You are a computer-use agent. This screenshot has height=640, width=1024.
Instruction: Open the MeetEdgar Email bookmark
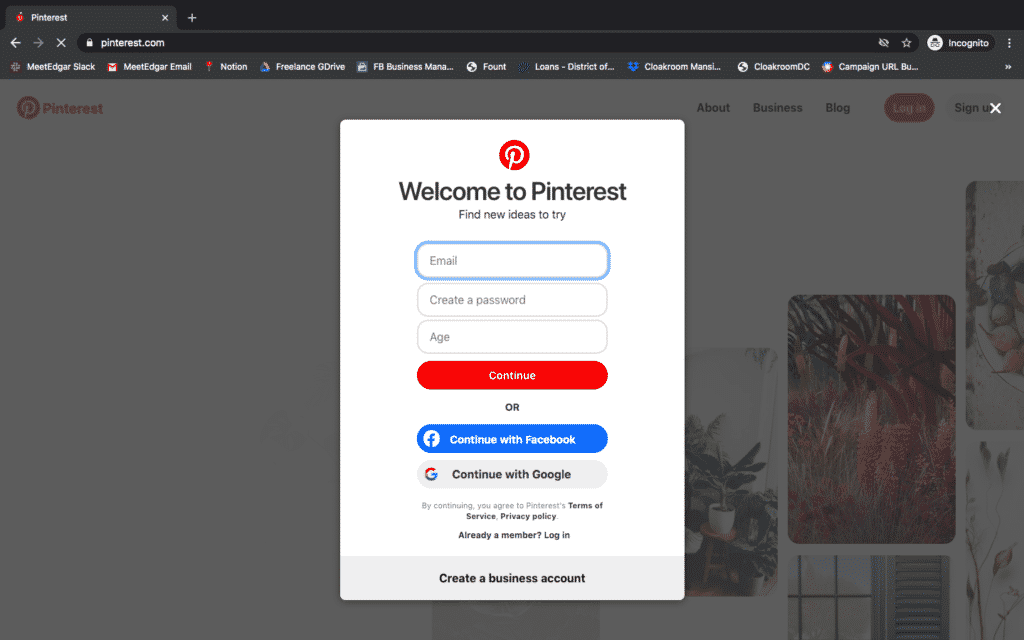[x=150, y=67]
